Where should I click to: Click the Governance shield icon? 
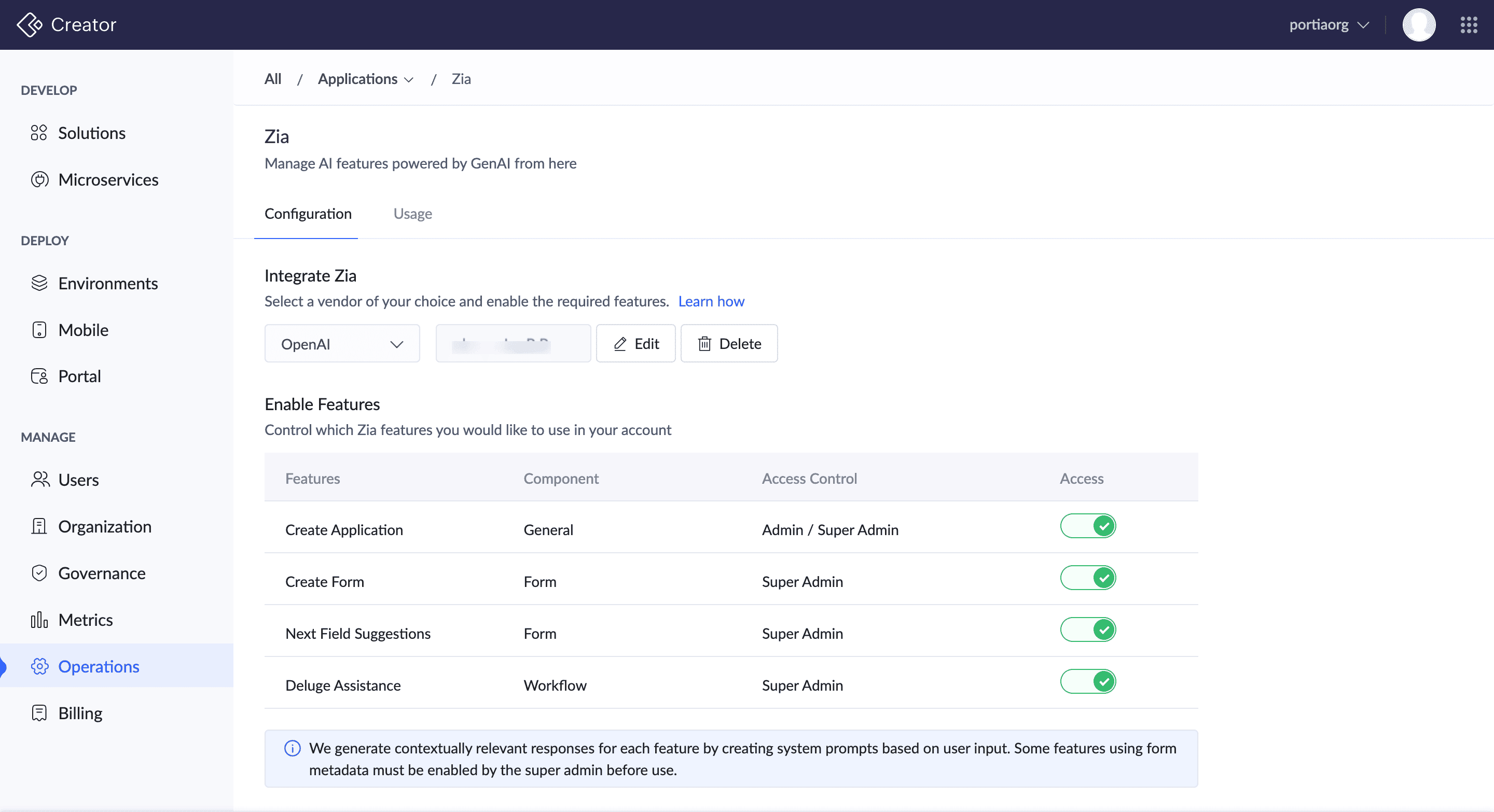coord(39,573)
